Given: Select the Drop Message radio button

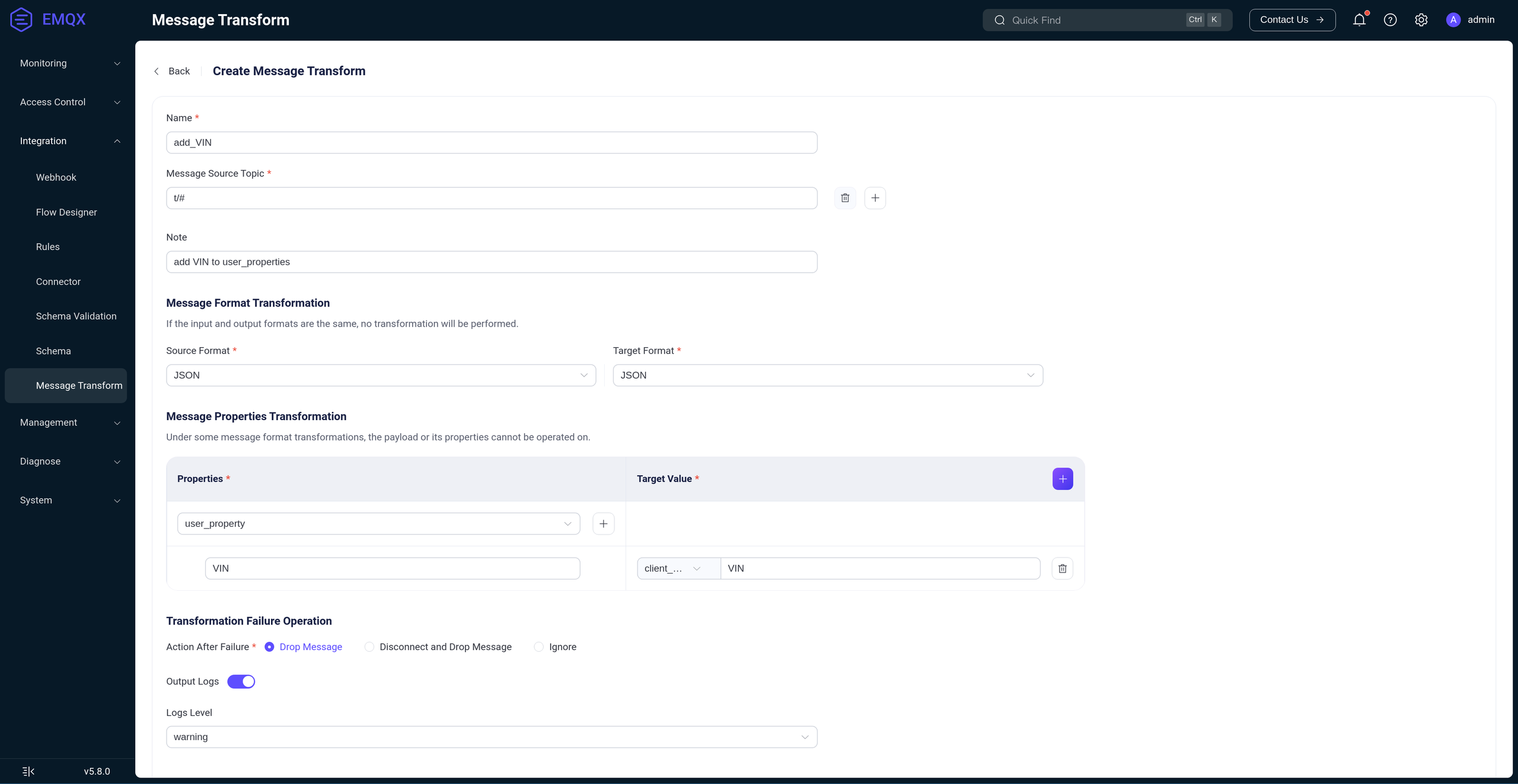Looking at the screenshot, I should (x=269, y=647).
